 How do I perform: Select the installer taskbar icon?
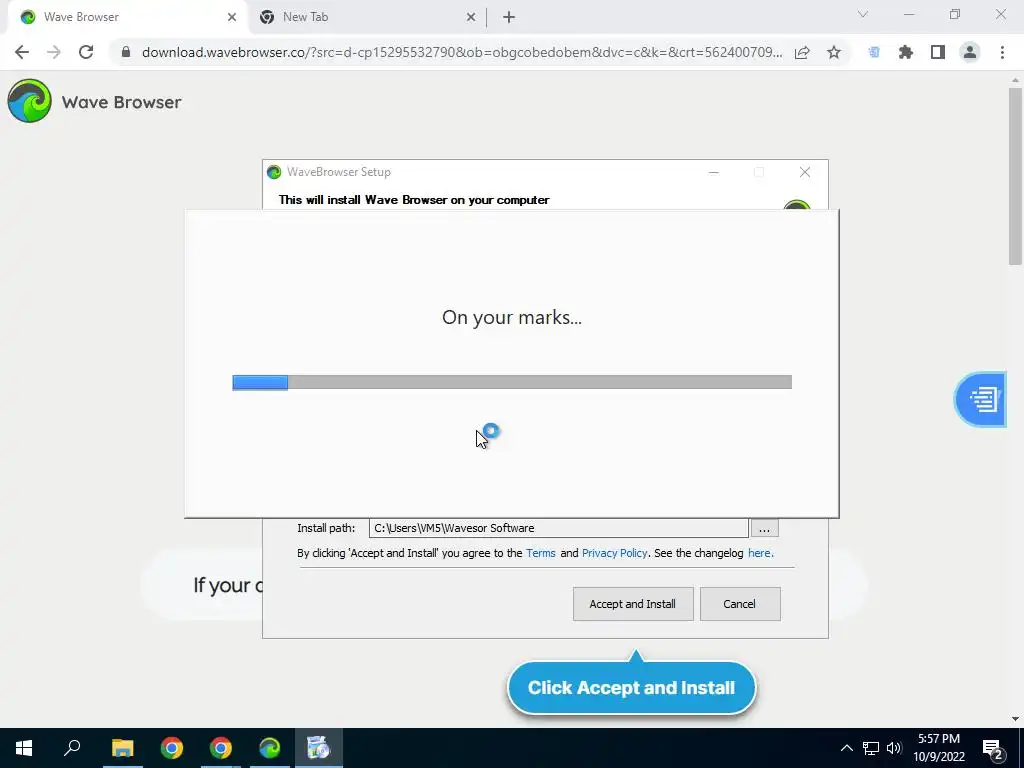tap(319, 748)
